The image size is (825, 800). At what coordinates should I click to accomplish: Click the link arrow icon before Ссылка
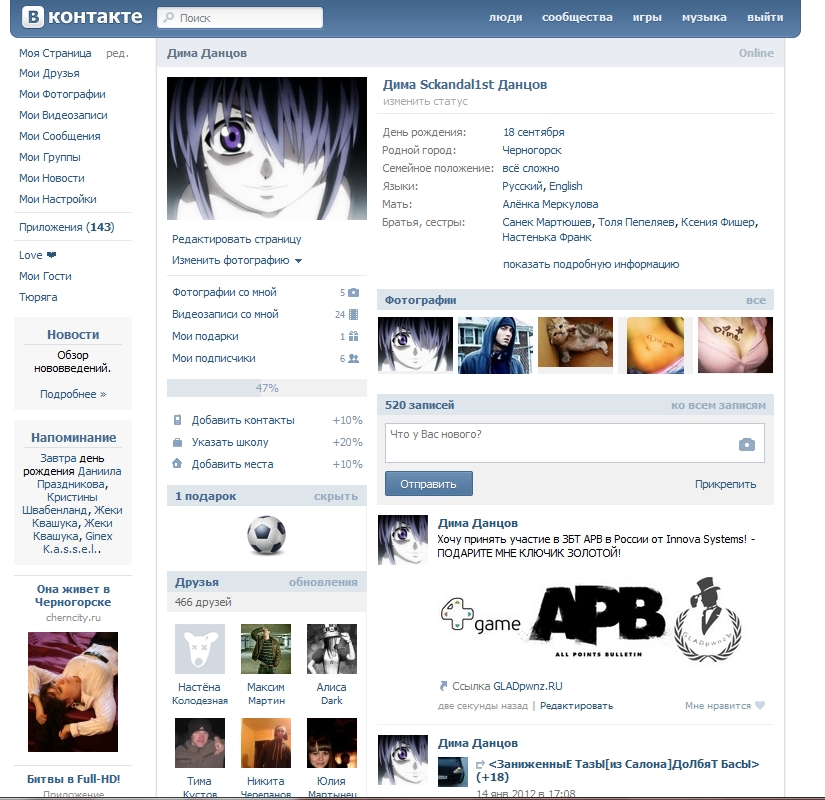(443, 686)
